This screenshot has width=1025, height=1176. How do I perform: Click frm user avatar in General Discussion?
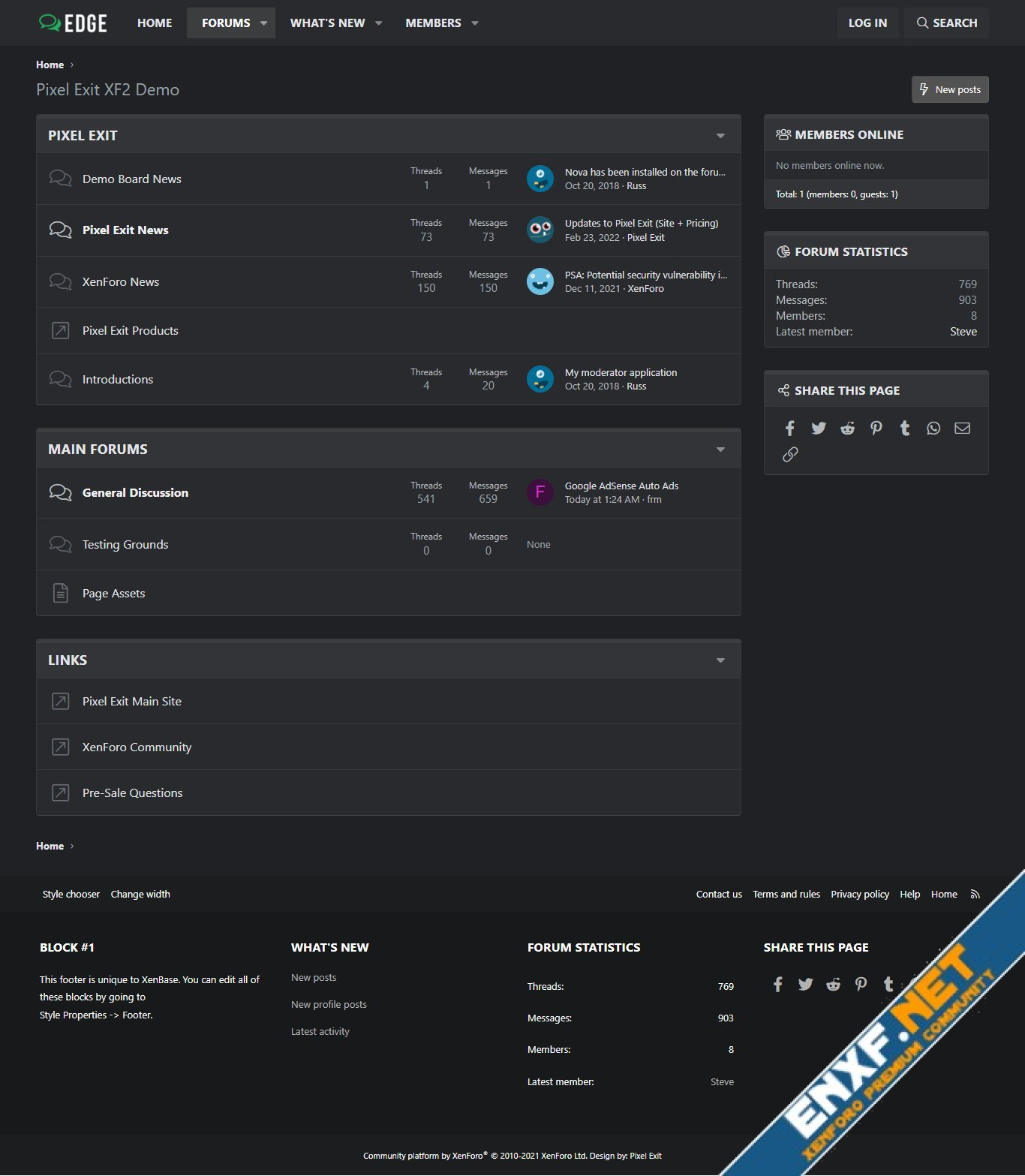[x=540, y=492]
